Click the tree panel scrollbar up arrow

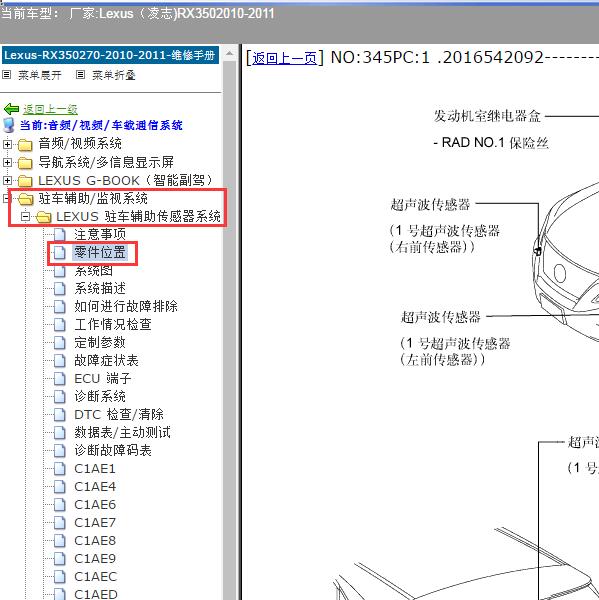229,54
